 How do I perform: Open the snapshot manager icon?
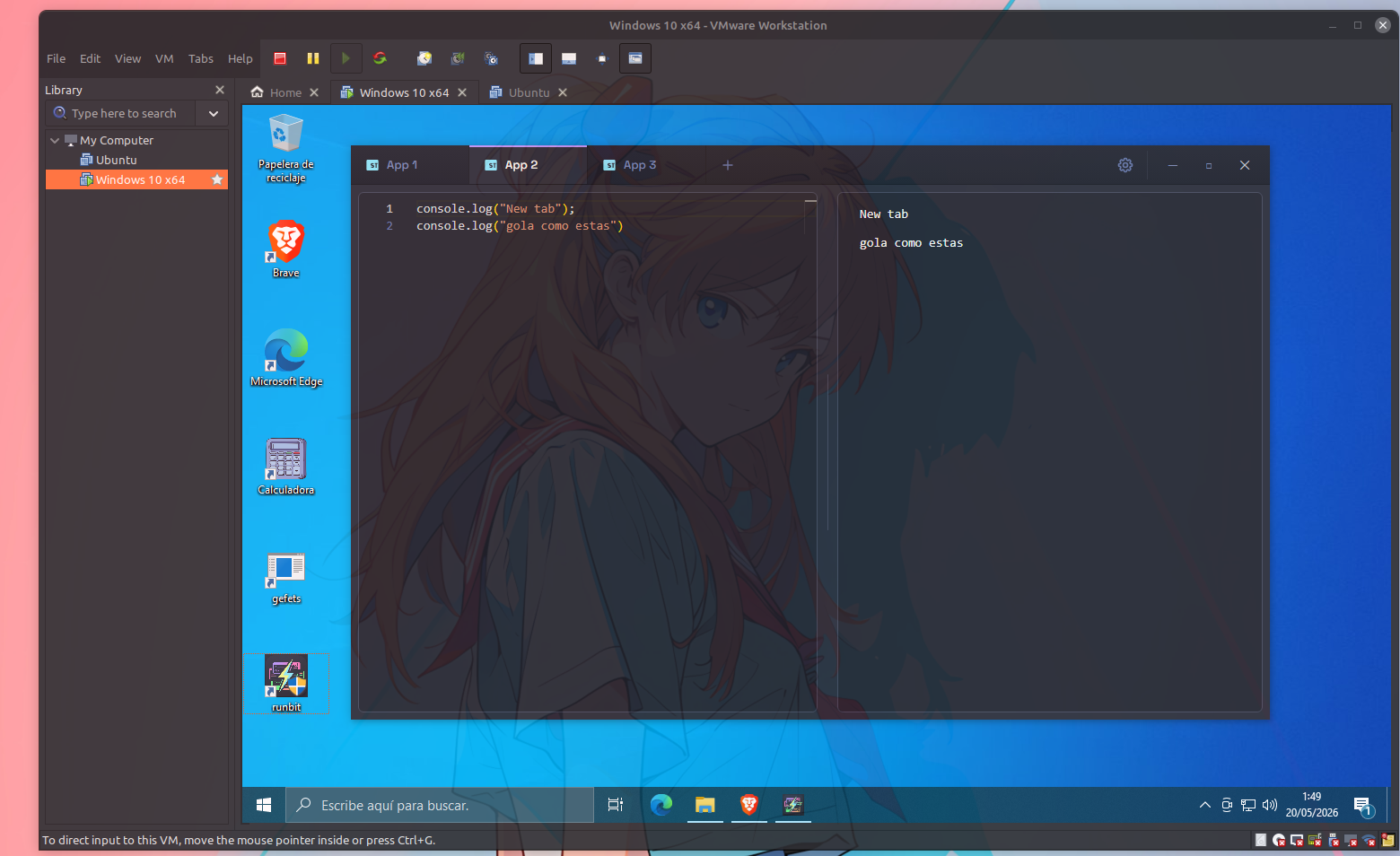click(x=491, y=58)
